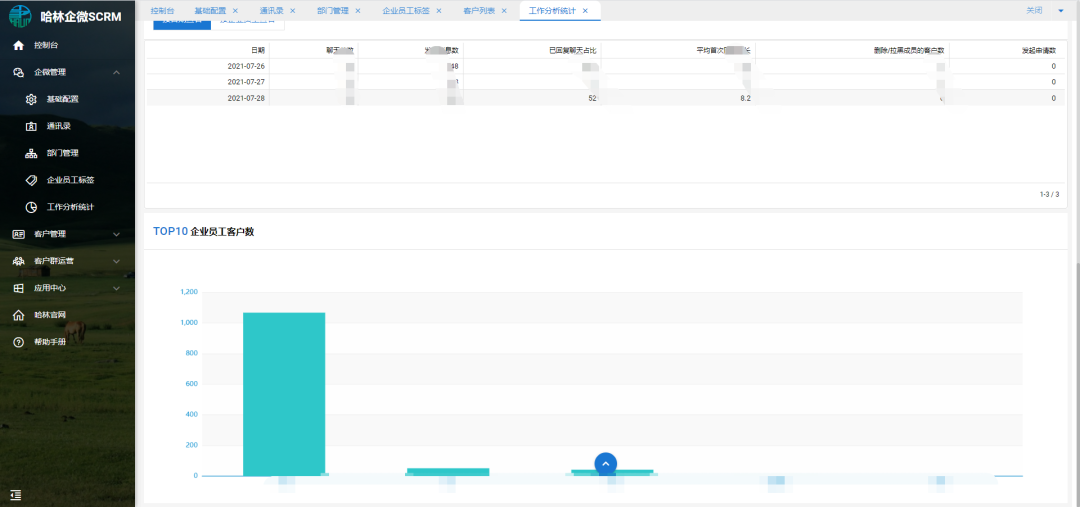Collapse the 企微管理 menu section
The height and width of the screenshot is (507, 1080).
[x=117, y=72]
